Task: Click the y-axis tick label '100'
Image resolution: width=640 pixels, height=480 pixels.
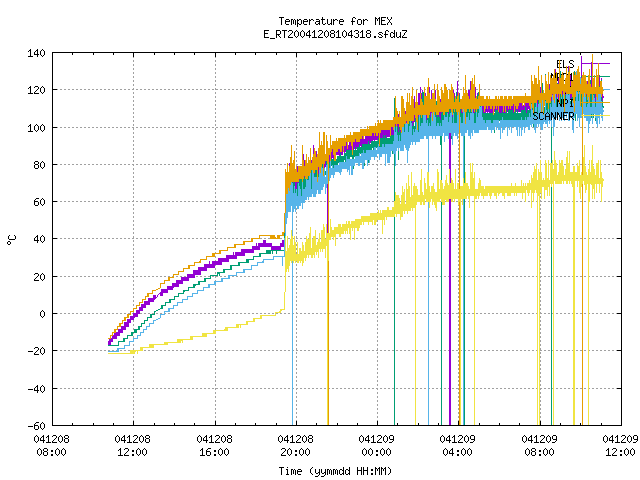Action: click(x=36, y=127)
